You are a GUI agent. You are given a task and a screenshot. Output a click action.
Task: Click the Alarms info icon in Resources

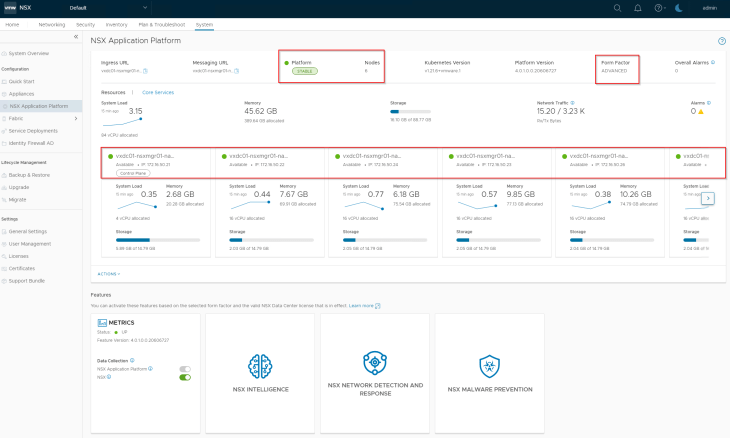coord(709,103)
